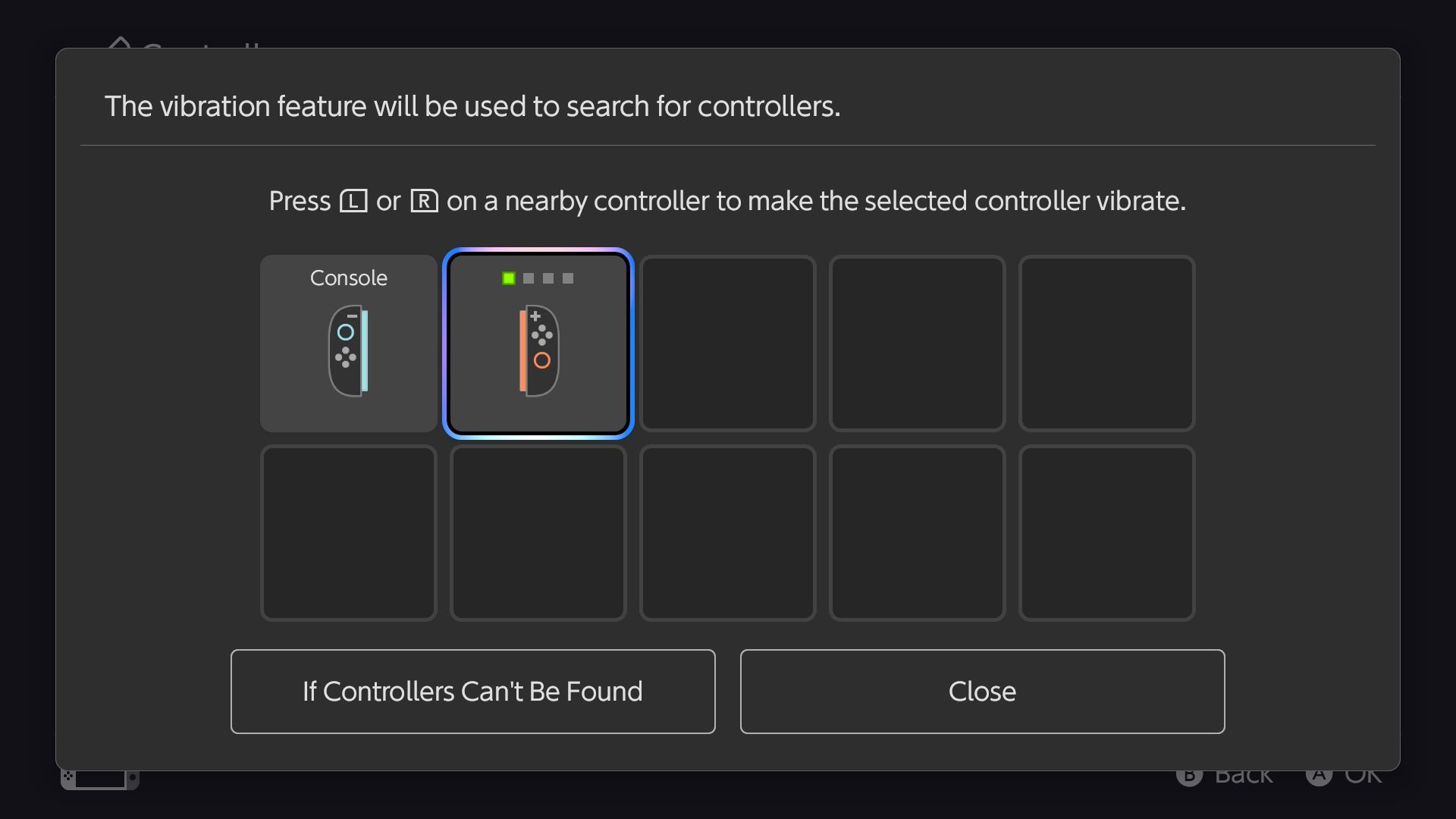1456x819 pixels.
Task: Click the "Console" label on the first tile
Action: tap(348, 278)
